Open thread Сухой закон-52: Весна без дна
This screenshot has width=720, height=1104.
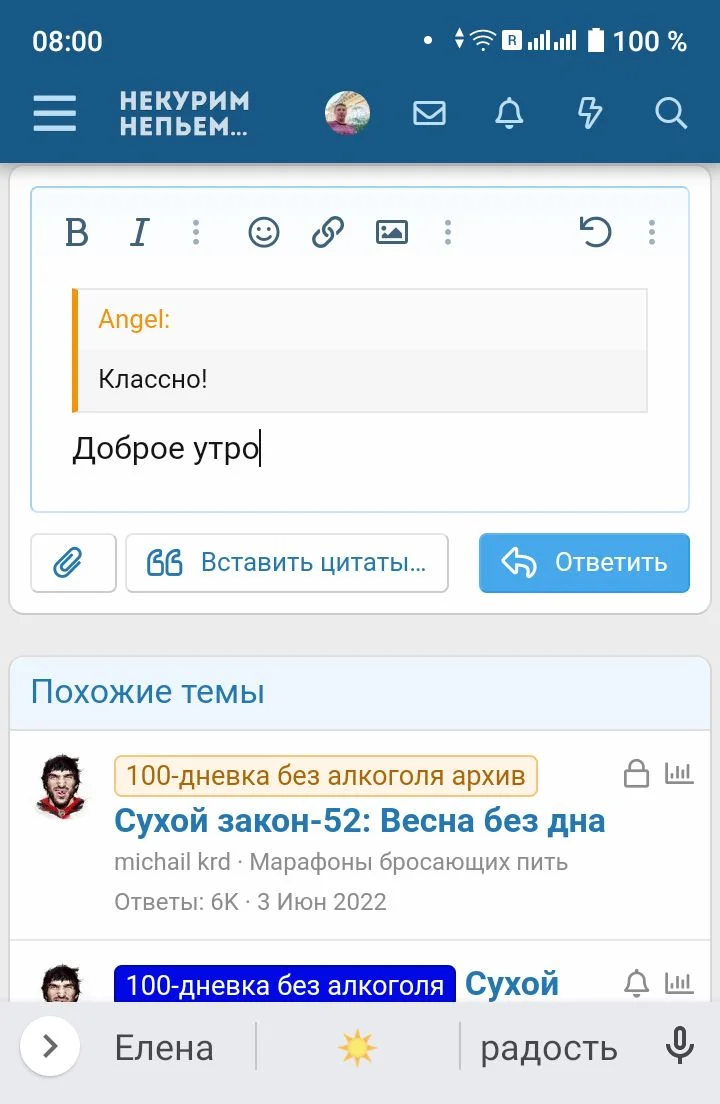click(x=360, y=821)
